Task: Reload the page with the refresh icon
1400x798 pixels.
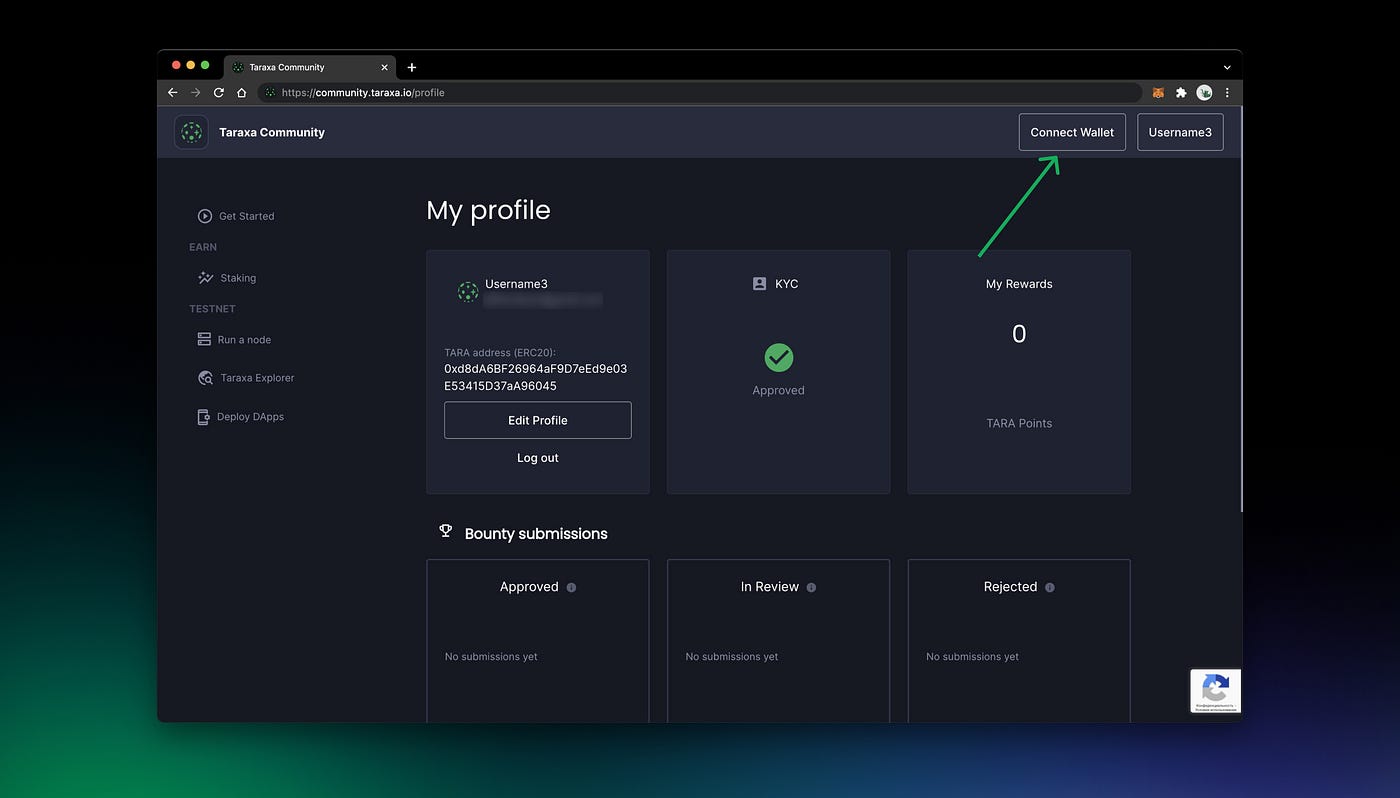Action: pos(218,92)
